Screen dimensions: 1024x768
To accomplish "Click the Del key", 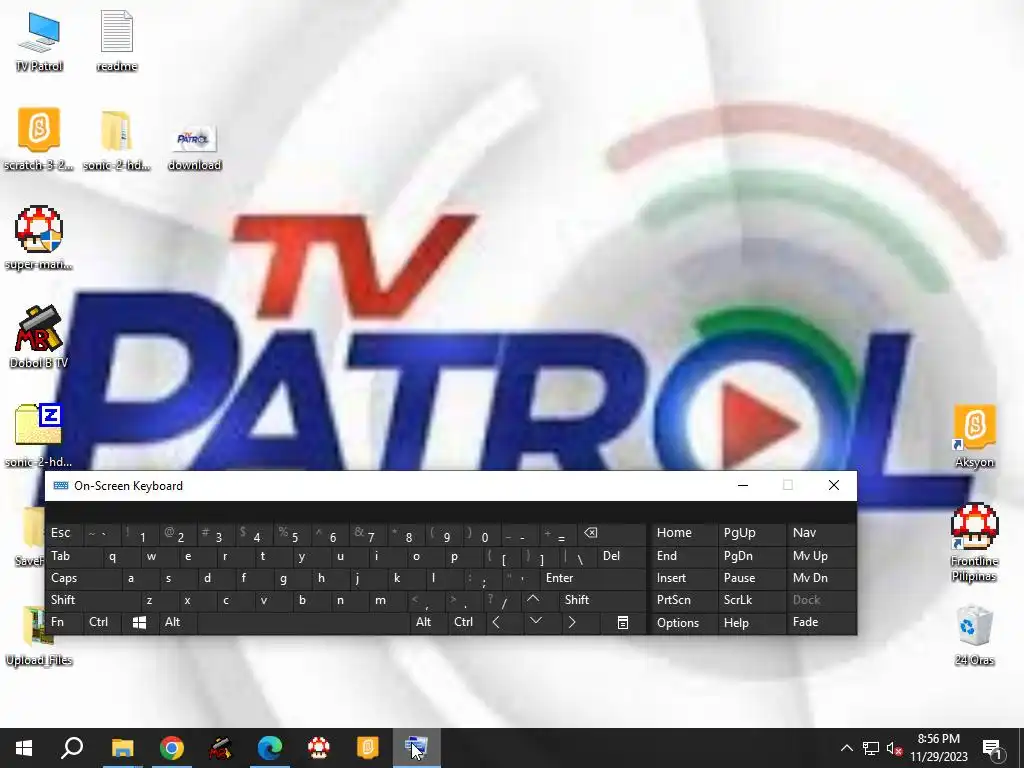I will click(620, 556).
